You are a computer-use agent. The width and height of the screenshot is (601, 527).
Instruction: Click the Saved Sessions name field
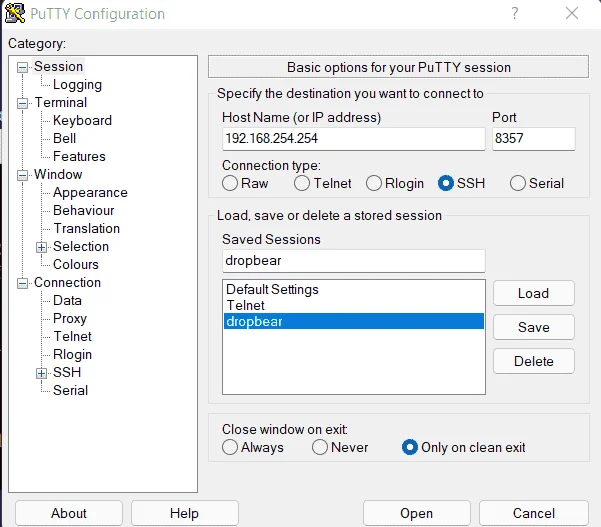tap(354, 261)
